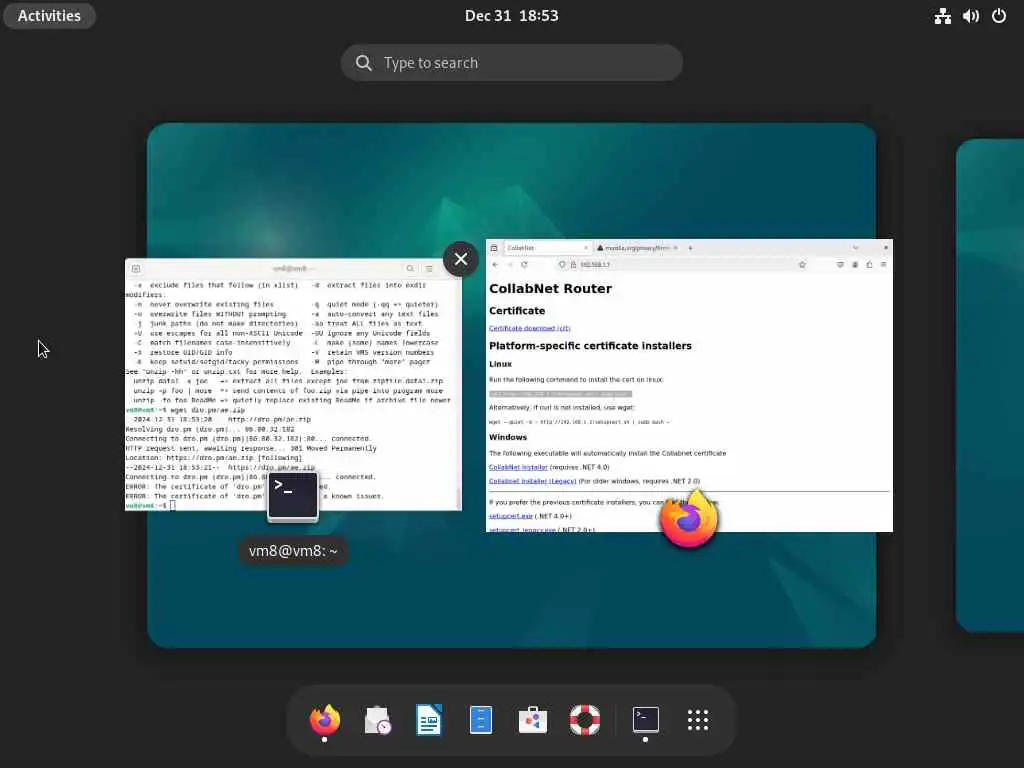Open Firefox application hamburger menu
This screenshot has width=1024, height=768.
[x=884, y=264]
